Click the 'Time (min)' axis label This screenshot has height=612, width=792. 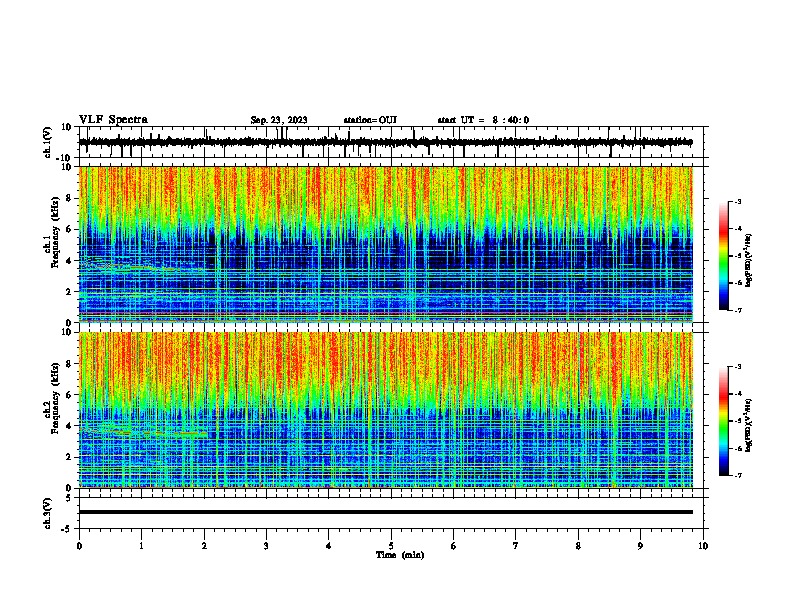click(x=400, y=555)
